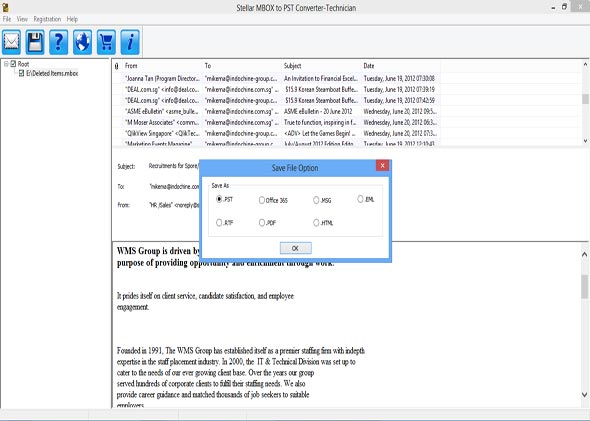
Task: Open the Registration menu
Action: (47, 19)
